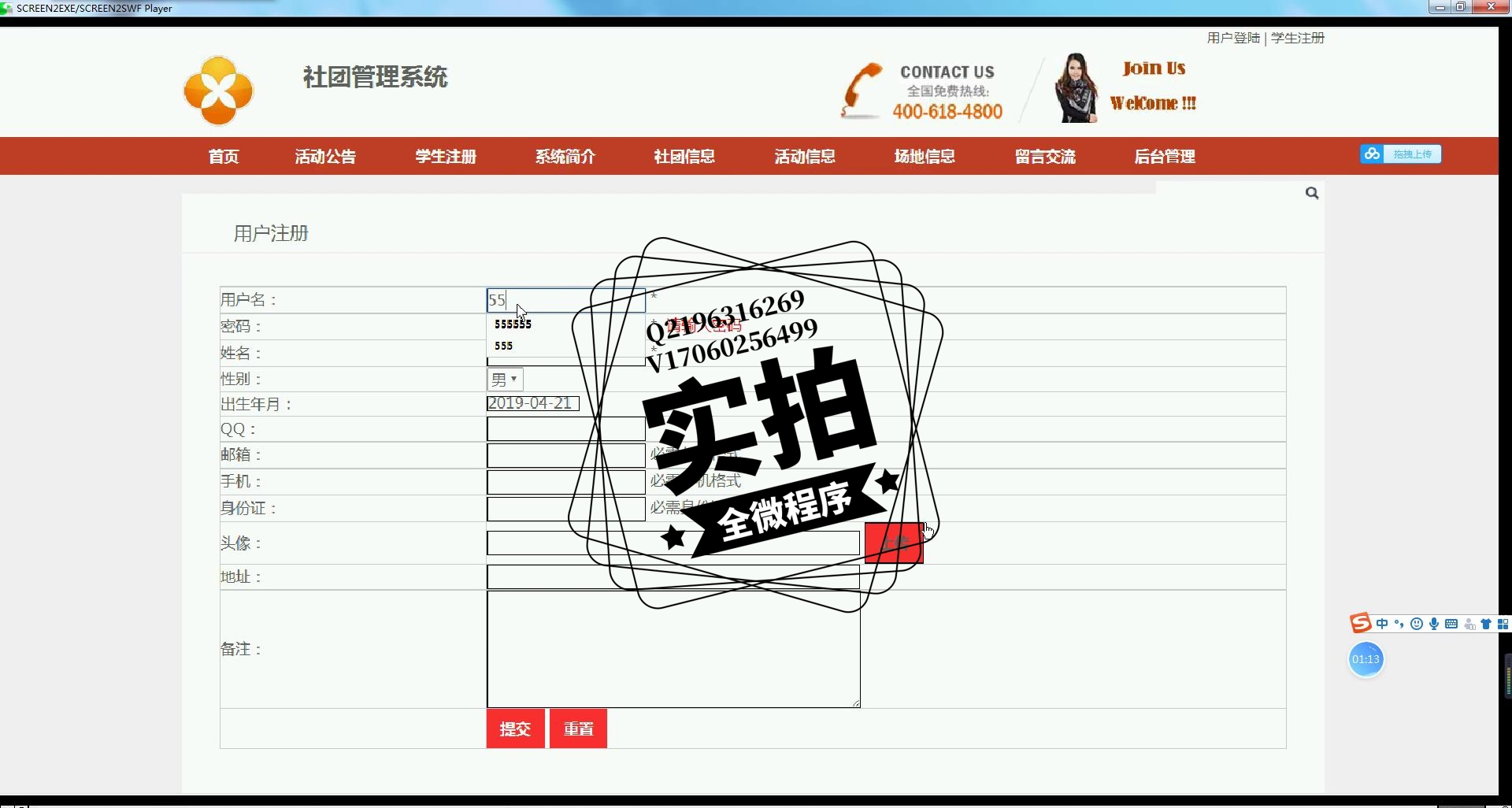Click the 社团管理系统 site title

coord(375,77)
